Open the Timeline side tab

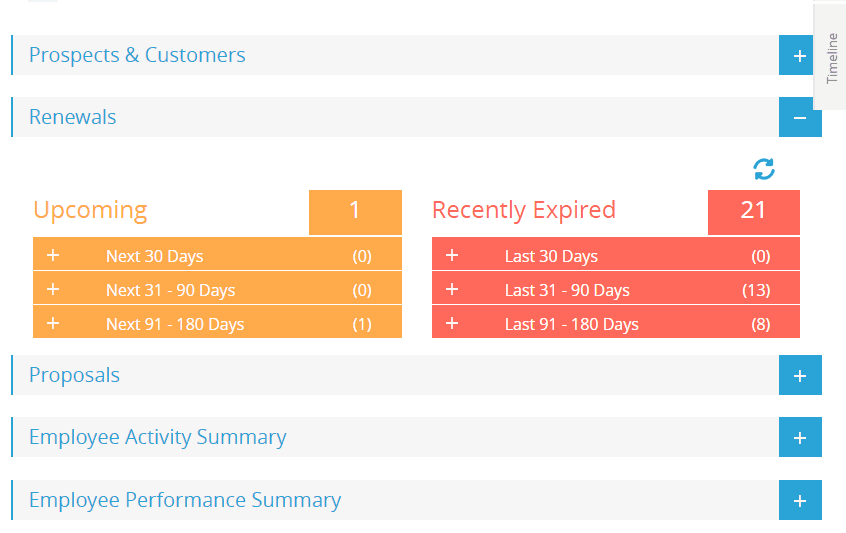832,58
